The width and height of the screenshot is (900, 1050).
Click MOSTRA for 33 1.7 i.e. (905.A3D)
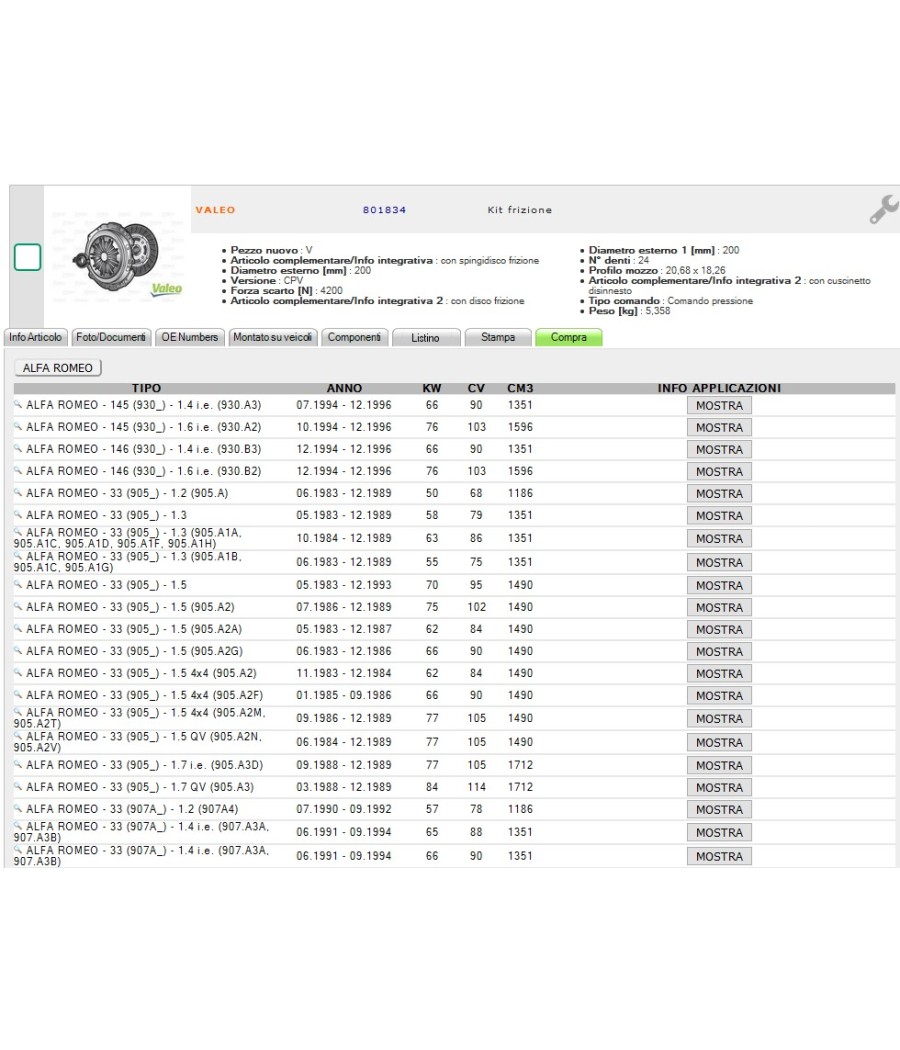(x=719, y=765)
